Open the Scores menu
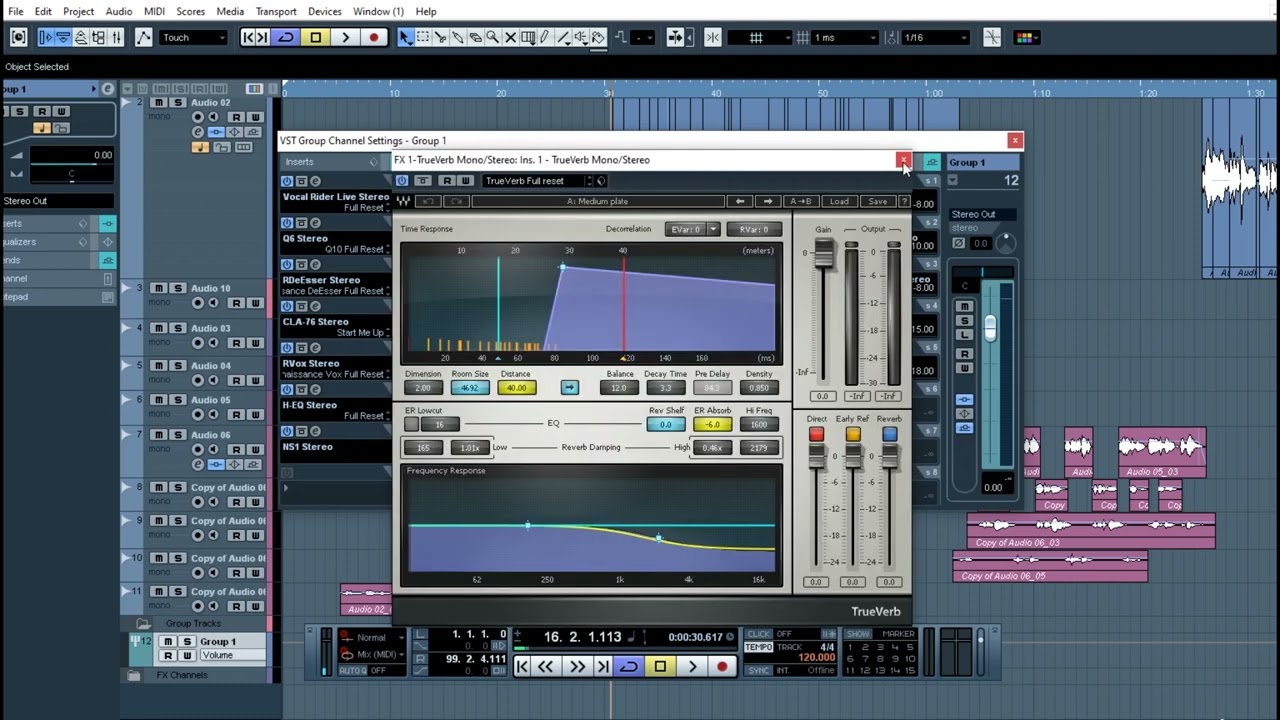Screen dimensions: 1280x720 190,11
